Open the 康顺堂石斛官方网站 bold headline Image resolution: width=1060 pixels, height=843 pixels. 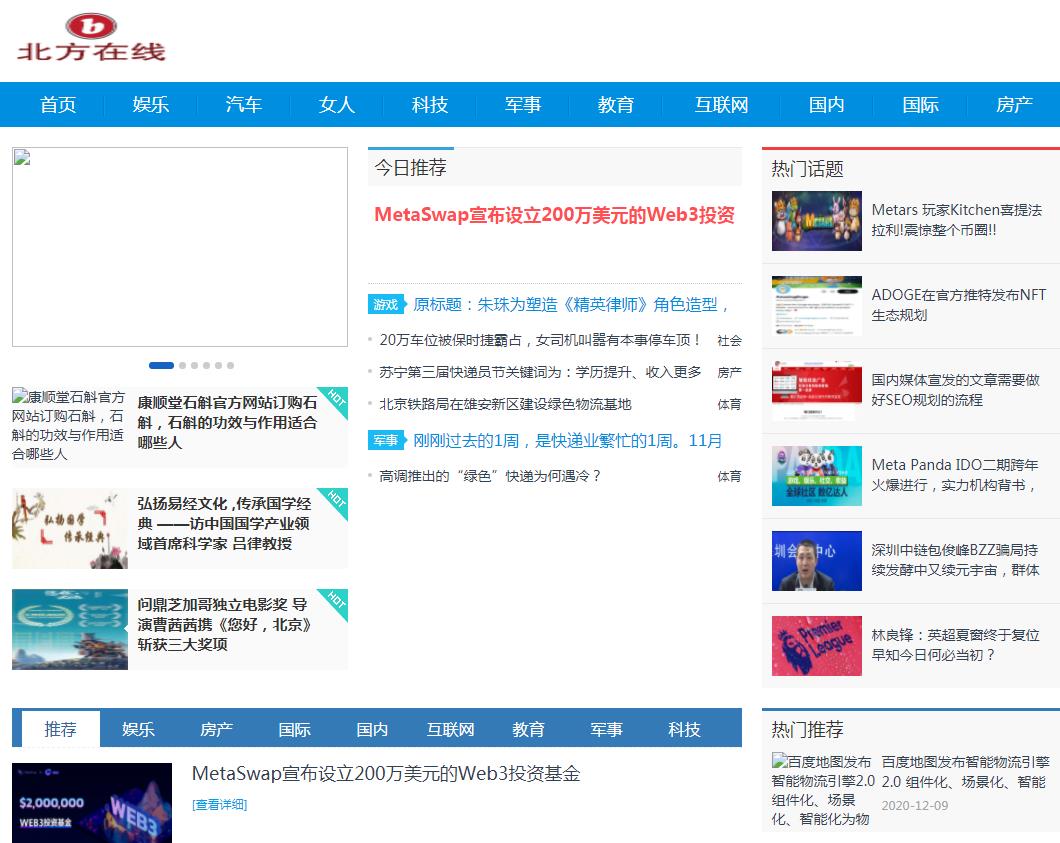[227, 423]
